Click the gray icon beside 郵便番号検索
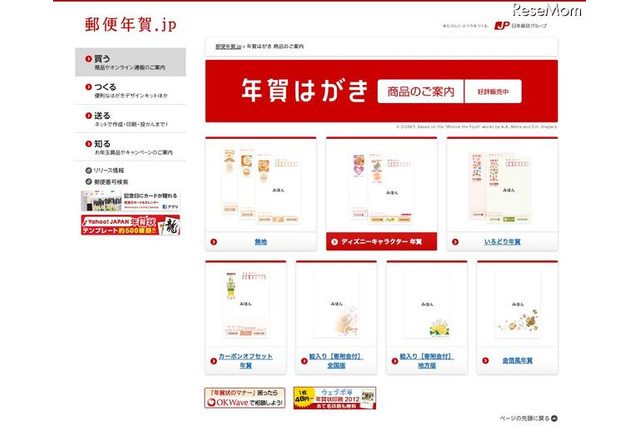This screenshot has height=426, width=640. pyautogui.click(x=88, y=182)
